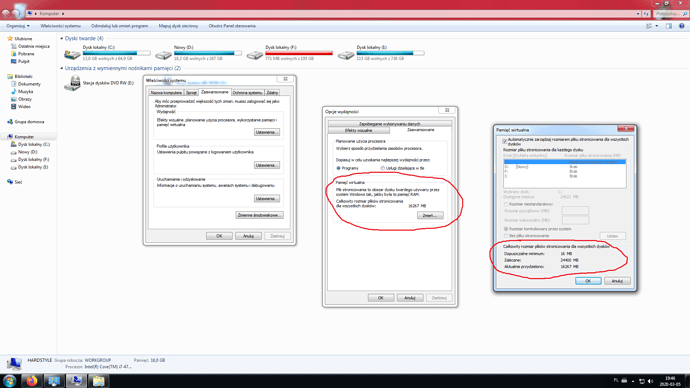Open the view options dropdown arrow

(x=657, y=26)
